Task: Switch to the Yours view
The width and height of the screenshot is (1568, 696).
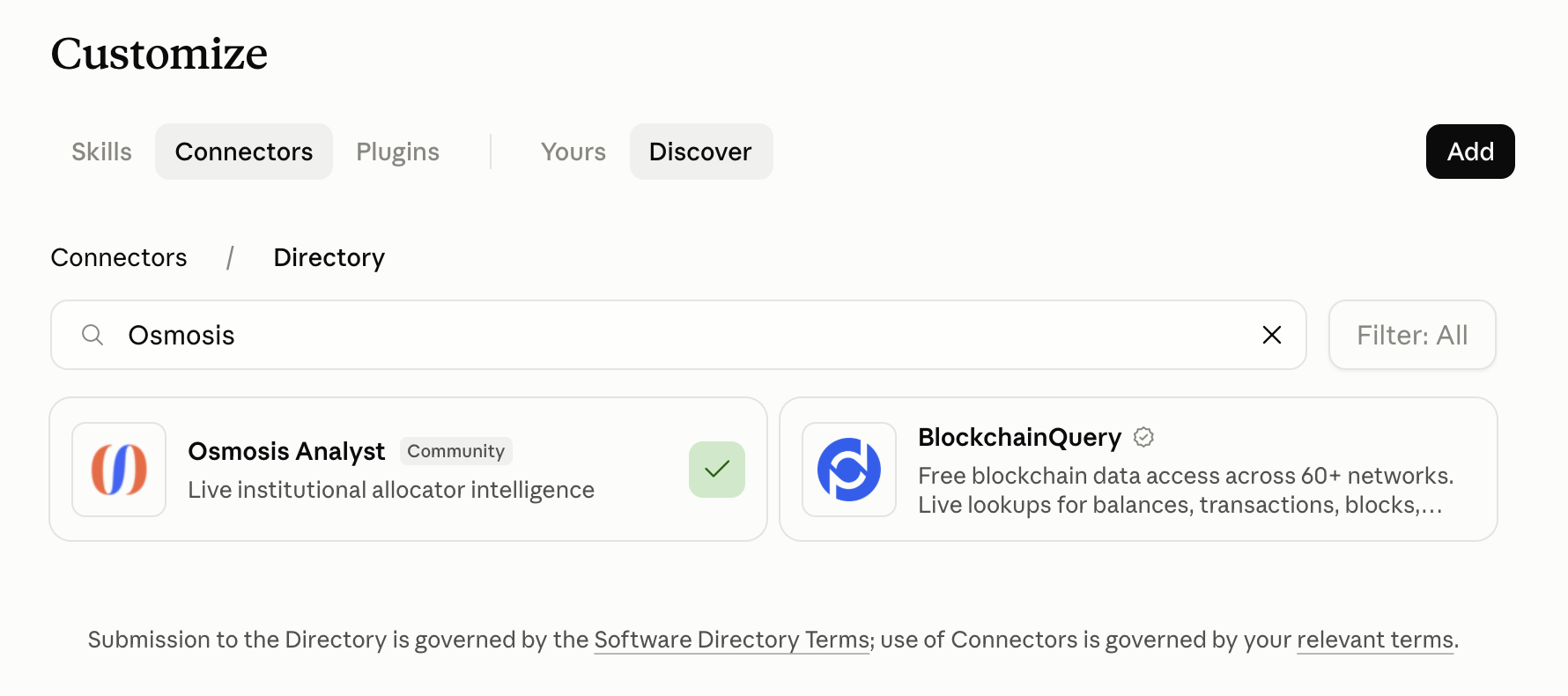Action: pos(573,152)
